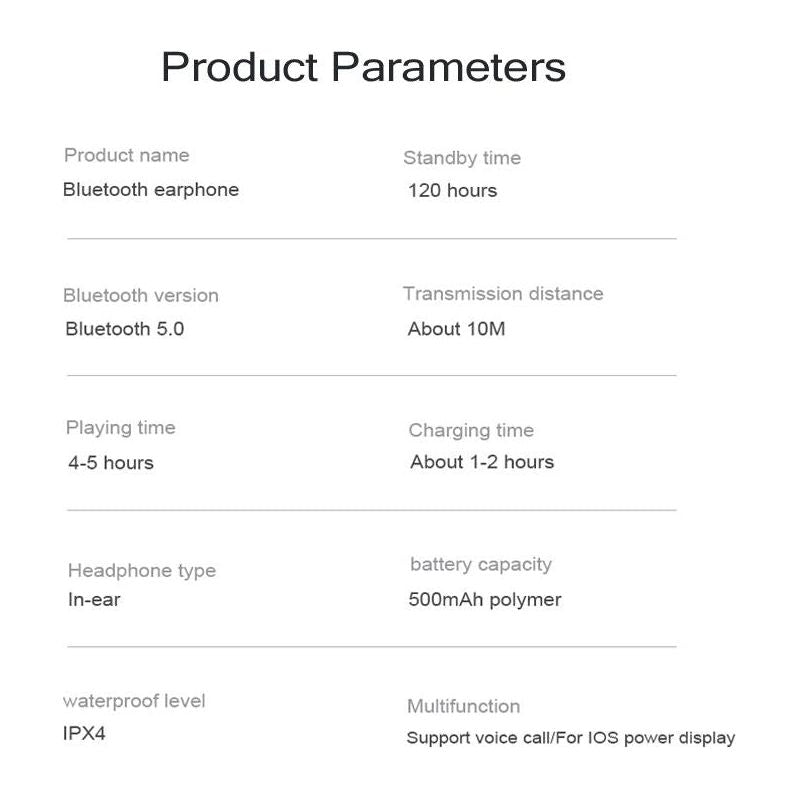Select the "Playing time" label
The height and width of the screenshot is (800, 800).
(120, 428)
